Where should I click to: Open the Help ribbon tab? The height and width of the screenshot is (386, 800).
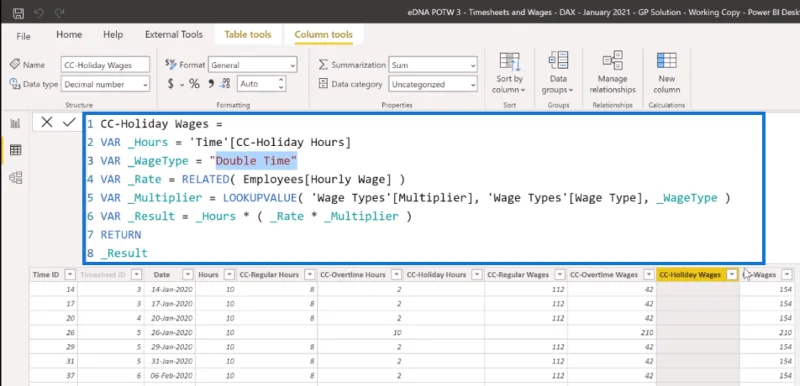pos(113,35)
